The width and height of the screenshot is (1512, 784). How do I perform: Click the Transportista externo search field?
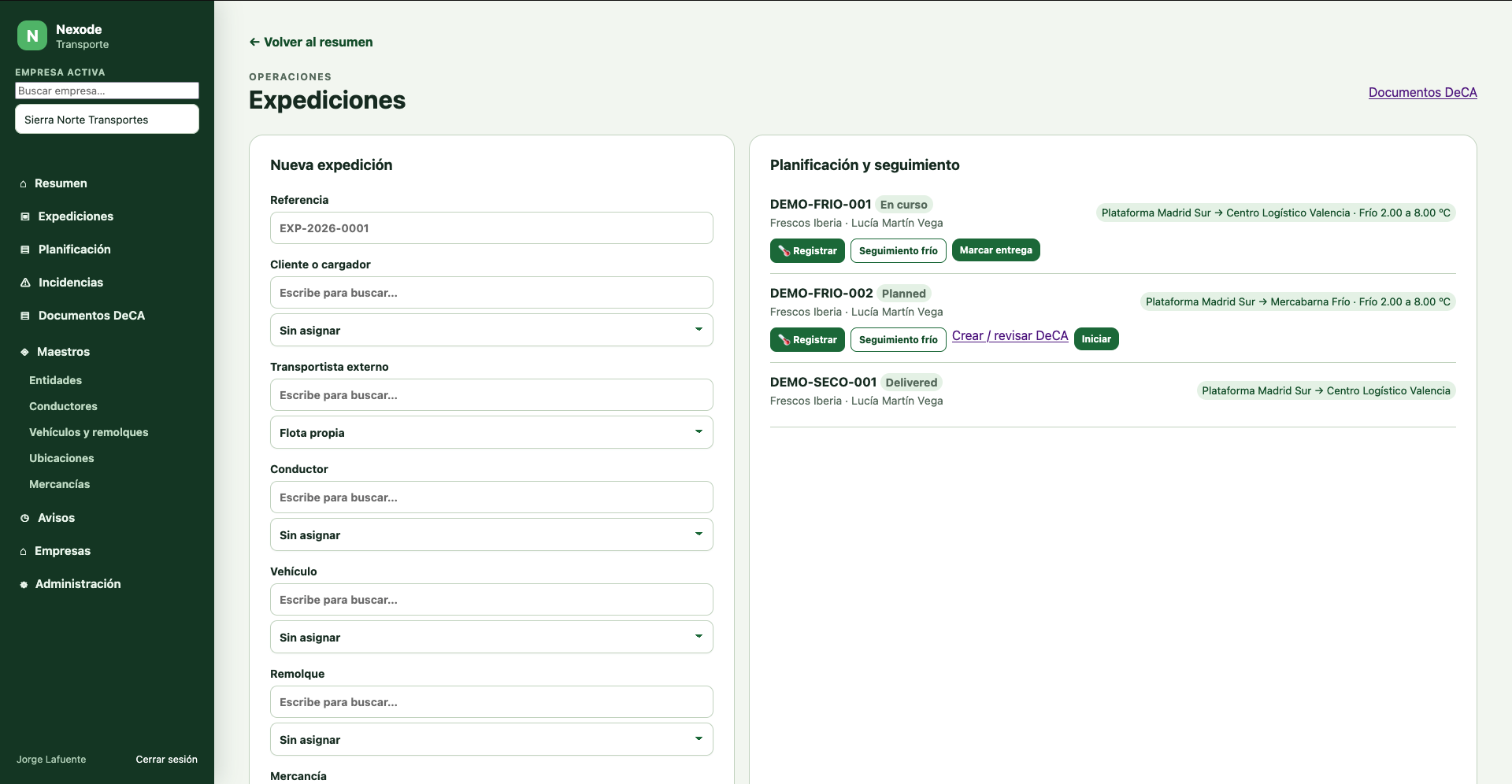point(491,394)
